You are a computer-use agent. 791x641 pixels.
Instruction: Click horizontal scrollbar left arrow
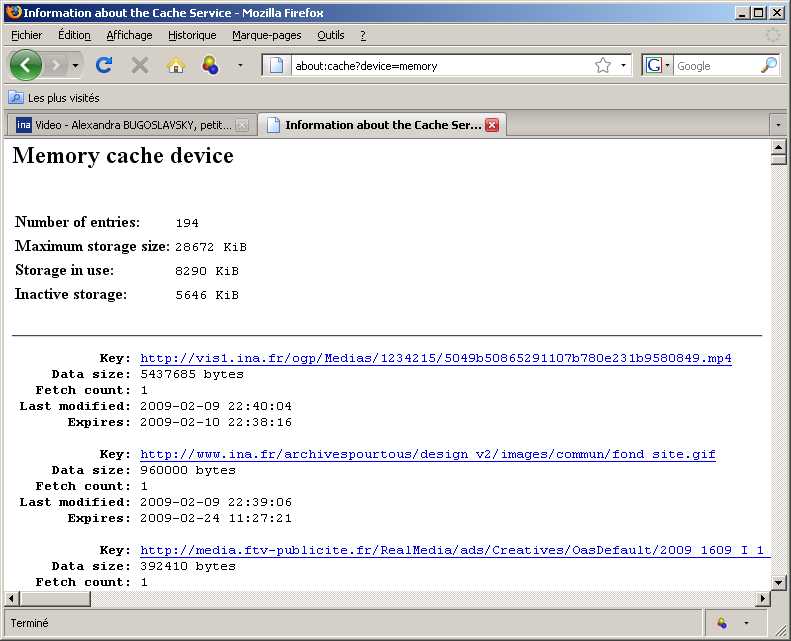[x=12, y=599]
